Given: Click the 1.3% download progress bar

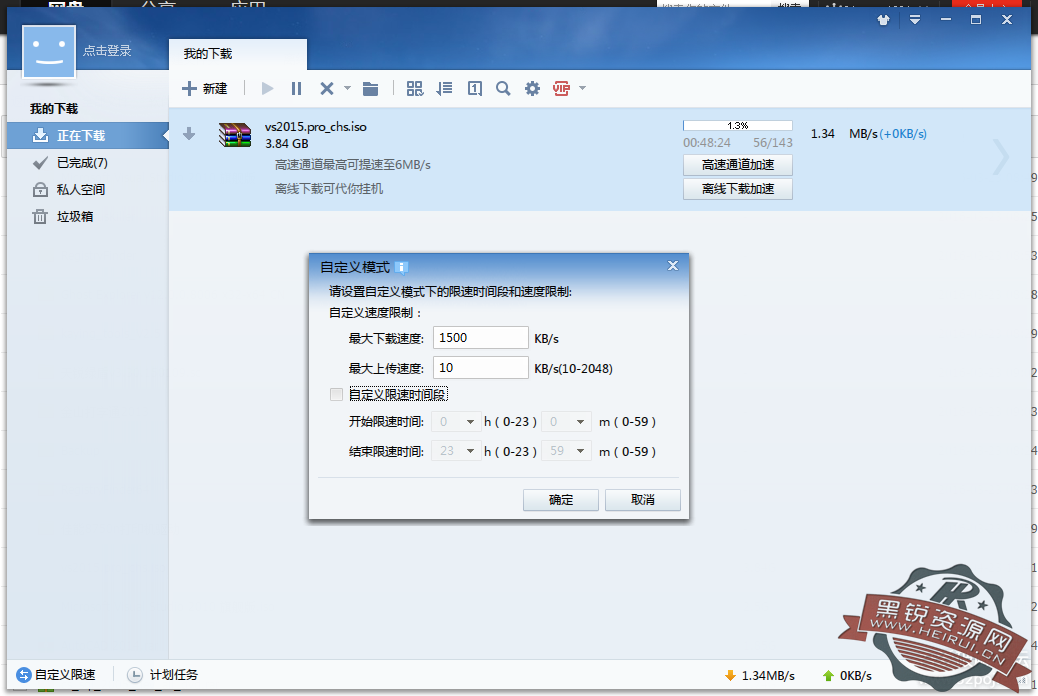Looking at the screenshot, I should (737, 126).
